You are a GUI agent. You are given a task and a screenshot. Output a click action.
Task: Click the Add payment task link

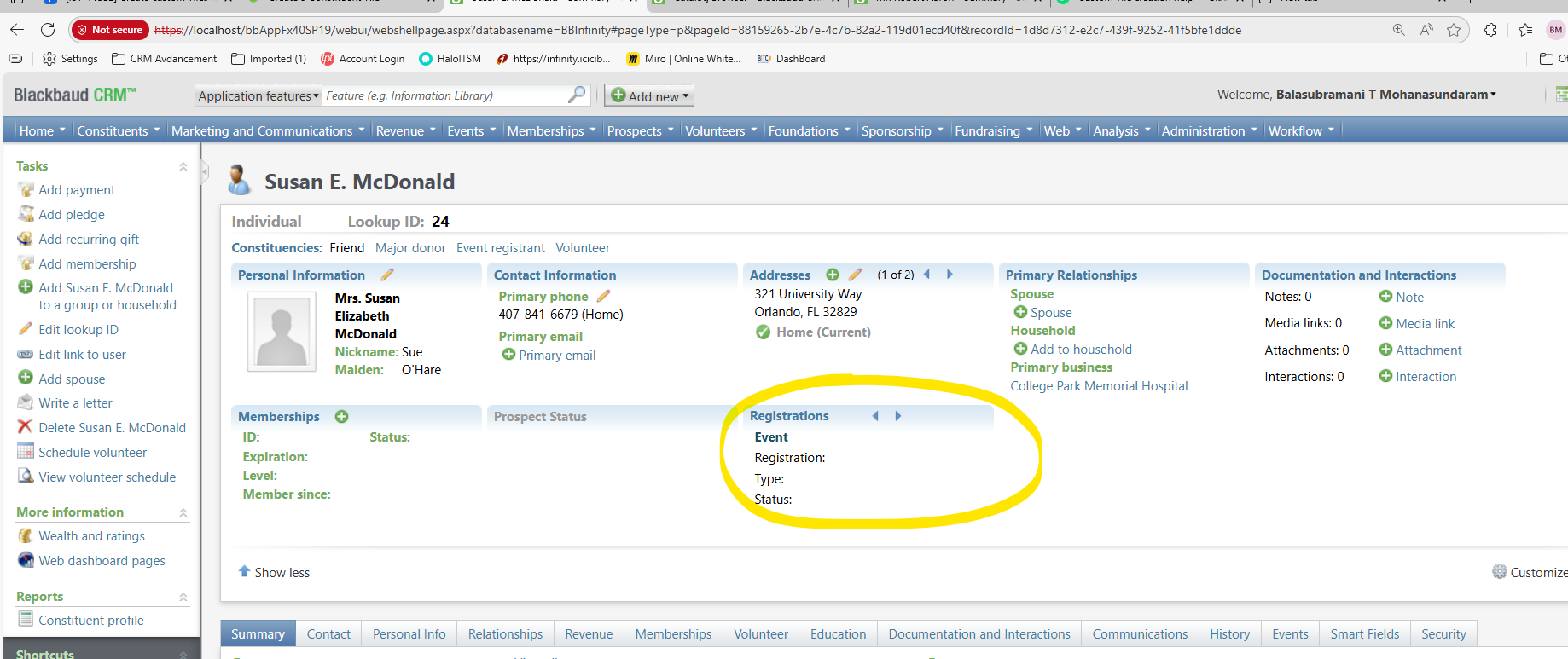point(77,190)
